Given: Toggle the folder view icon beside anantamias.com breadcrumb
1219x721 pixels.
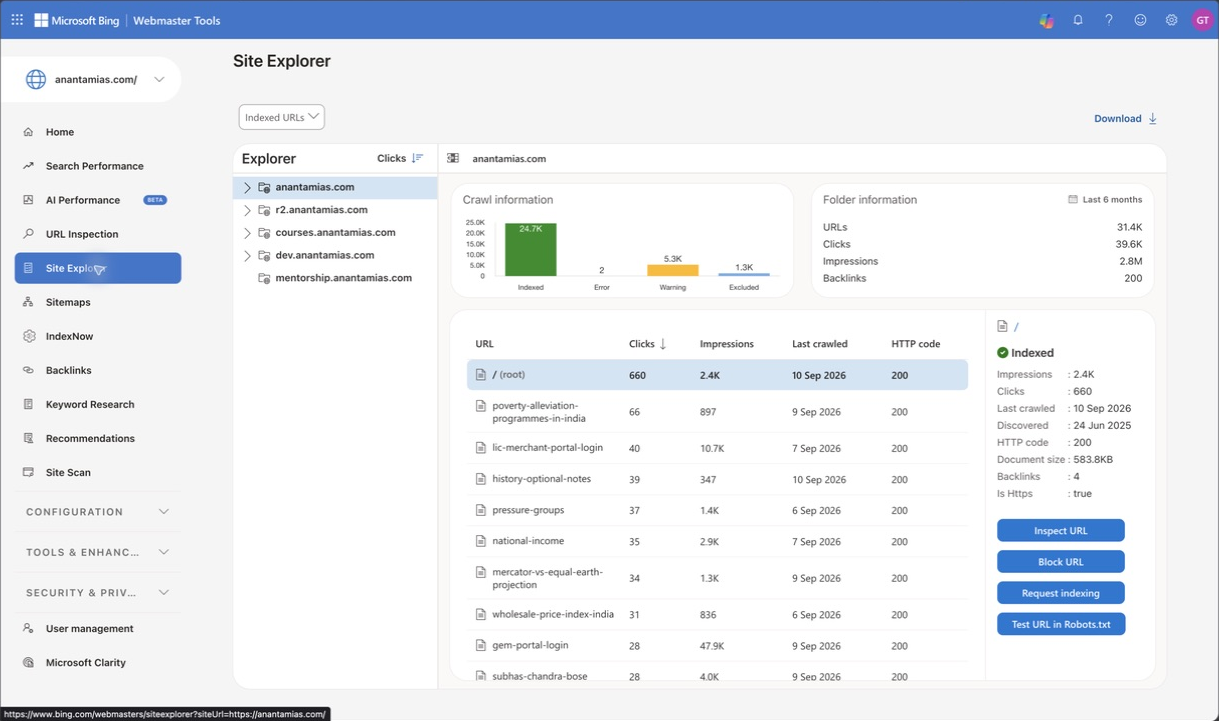Looking at the screenshot, I should tap(453, 158).
